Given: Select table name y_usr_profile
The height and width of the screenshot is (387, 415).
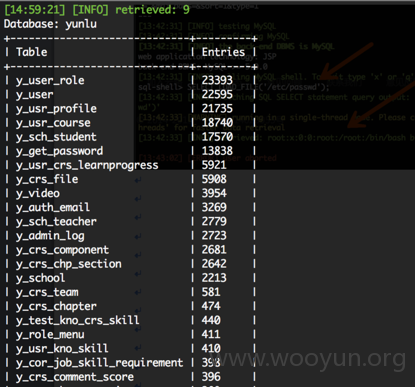Looking at the screenshot, I should pos(56,109).
